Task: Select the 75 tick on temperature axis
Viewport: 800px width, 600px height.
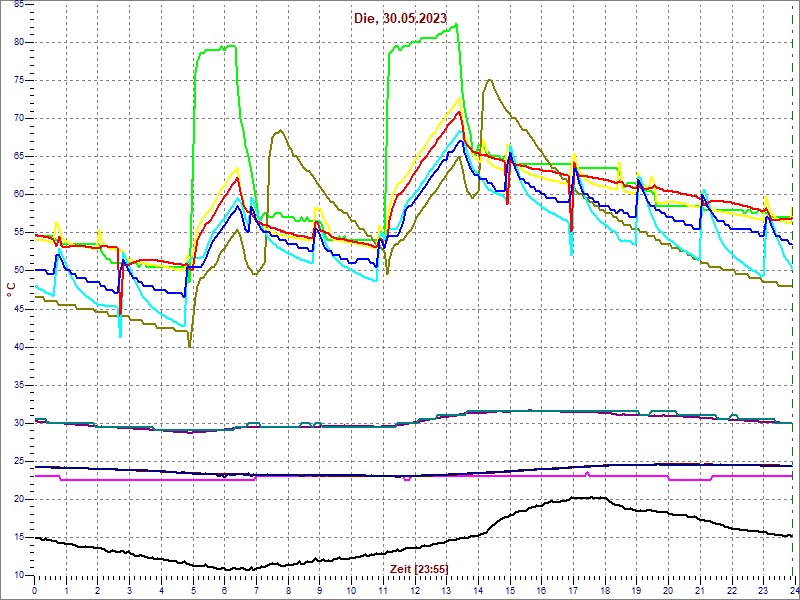Action: coord(17,81)
